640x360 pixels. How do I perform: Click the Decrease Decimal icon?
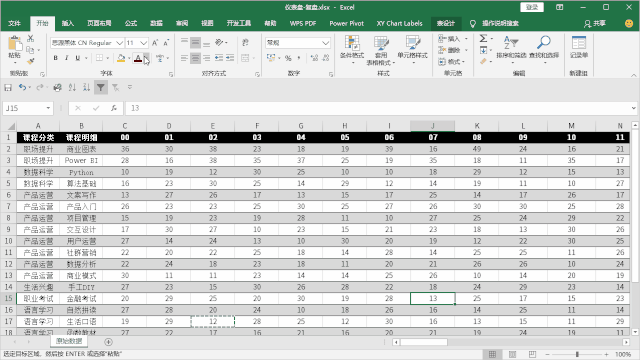click(x=326, y=58)
